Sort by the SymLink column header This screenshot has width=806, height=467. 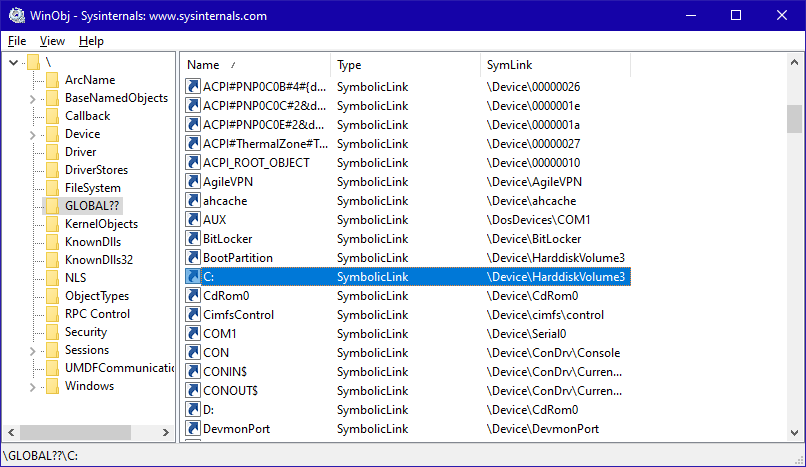[554, 65]
